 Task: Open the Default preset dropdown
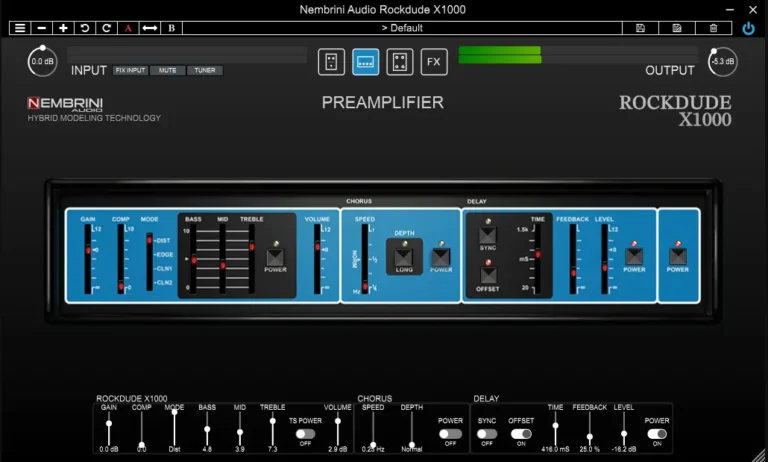[402, 28]
